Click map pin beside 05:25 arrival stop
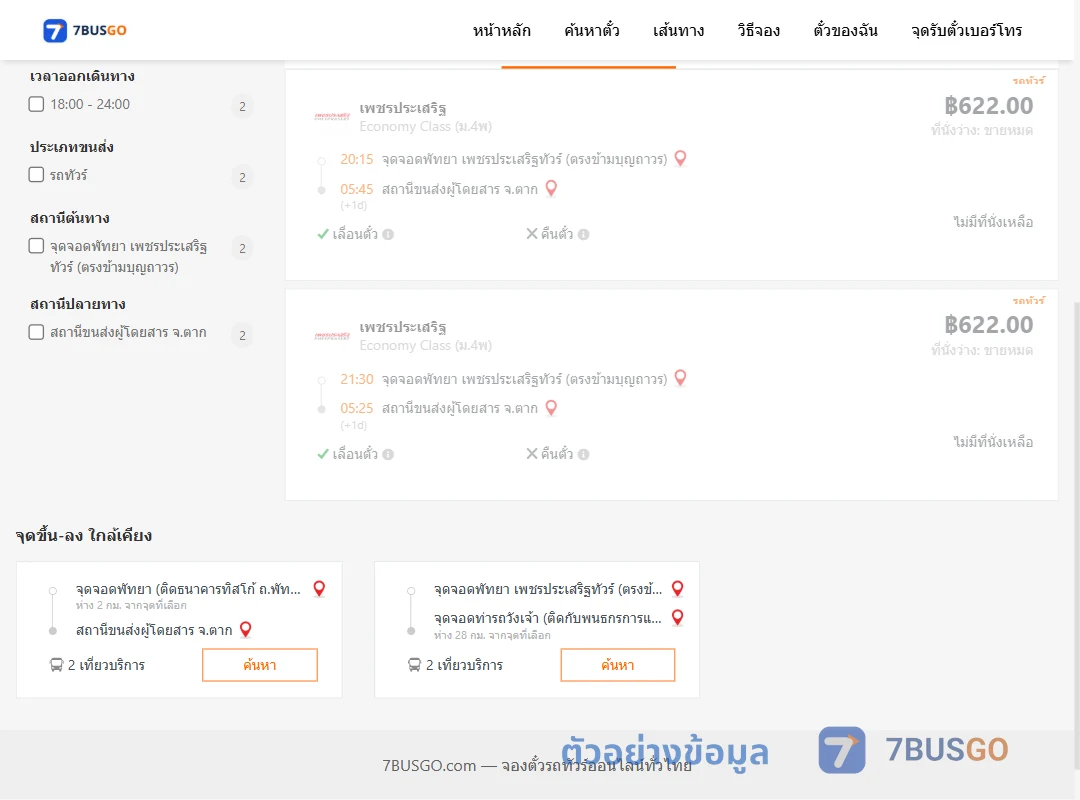The width and height of the screenshot is (1080, 800). [x=551, y=408]
